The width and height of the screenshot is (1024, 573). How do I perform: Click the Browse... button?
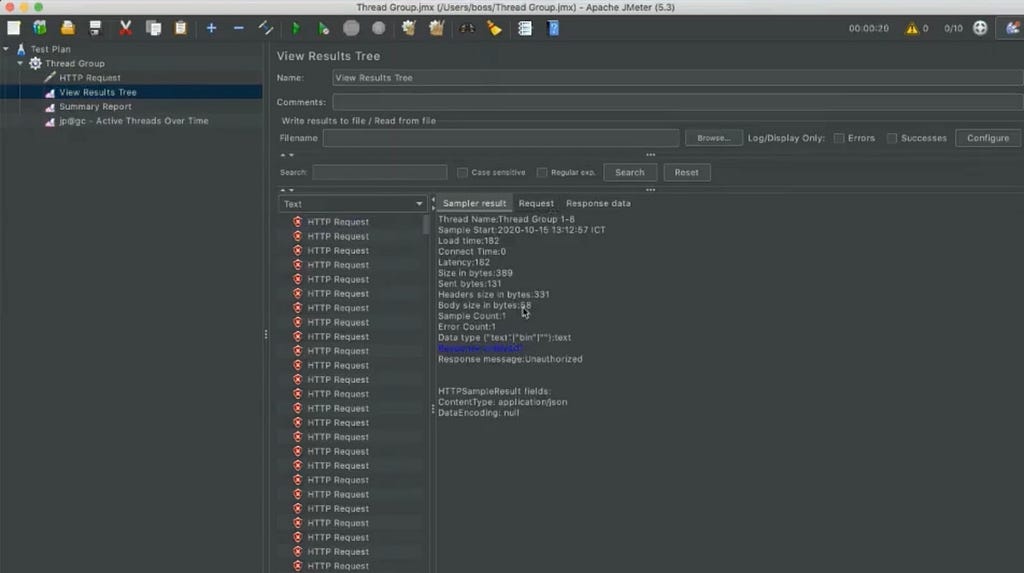(x=714, y=138)
